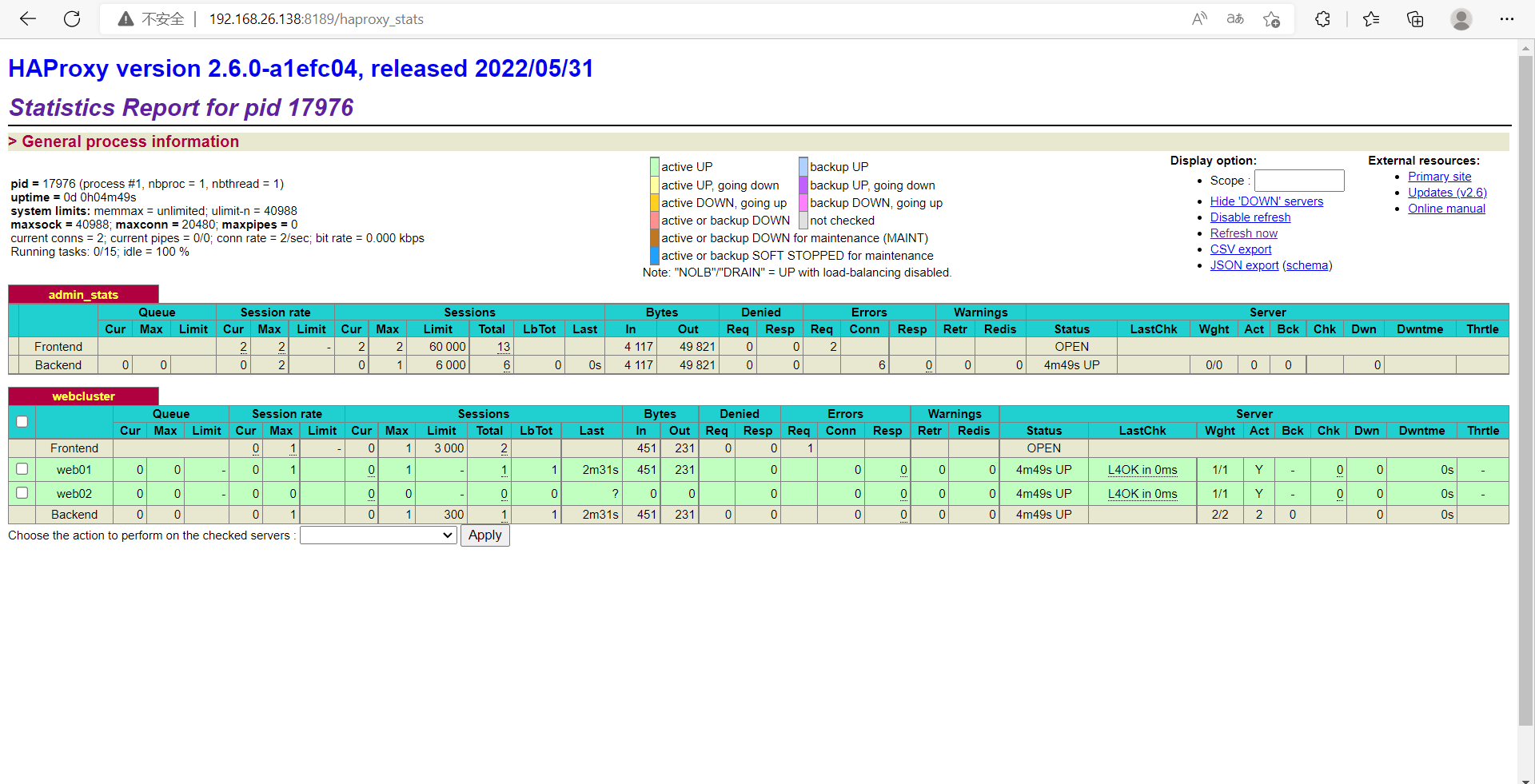The width and height of the screenshot is (1535, 784).
Task: Open the Favorites list
Action: pos(1371,19)
